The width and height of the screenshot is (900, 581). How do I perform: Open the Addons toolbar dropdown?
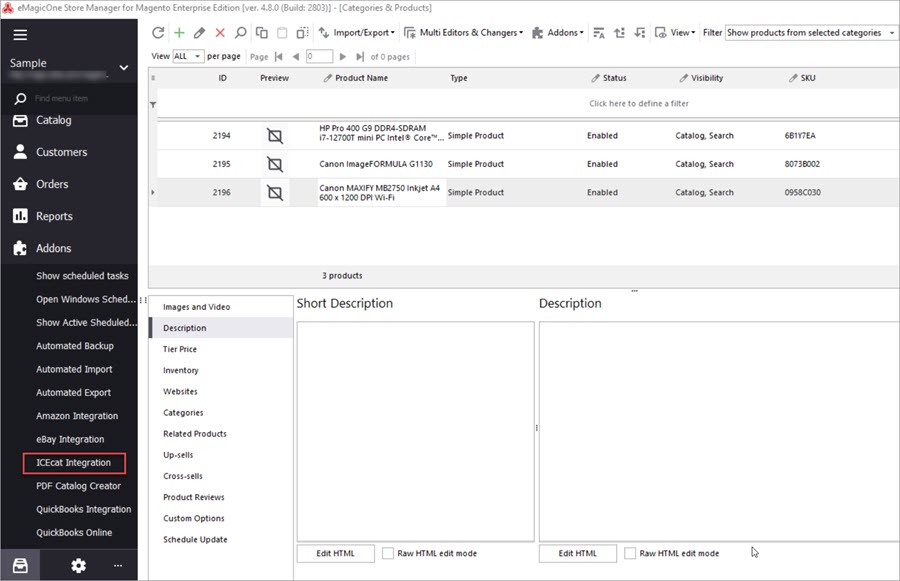click(x=557, y=33)
